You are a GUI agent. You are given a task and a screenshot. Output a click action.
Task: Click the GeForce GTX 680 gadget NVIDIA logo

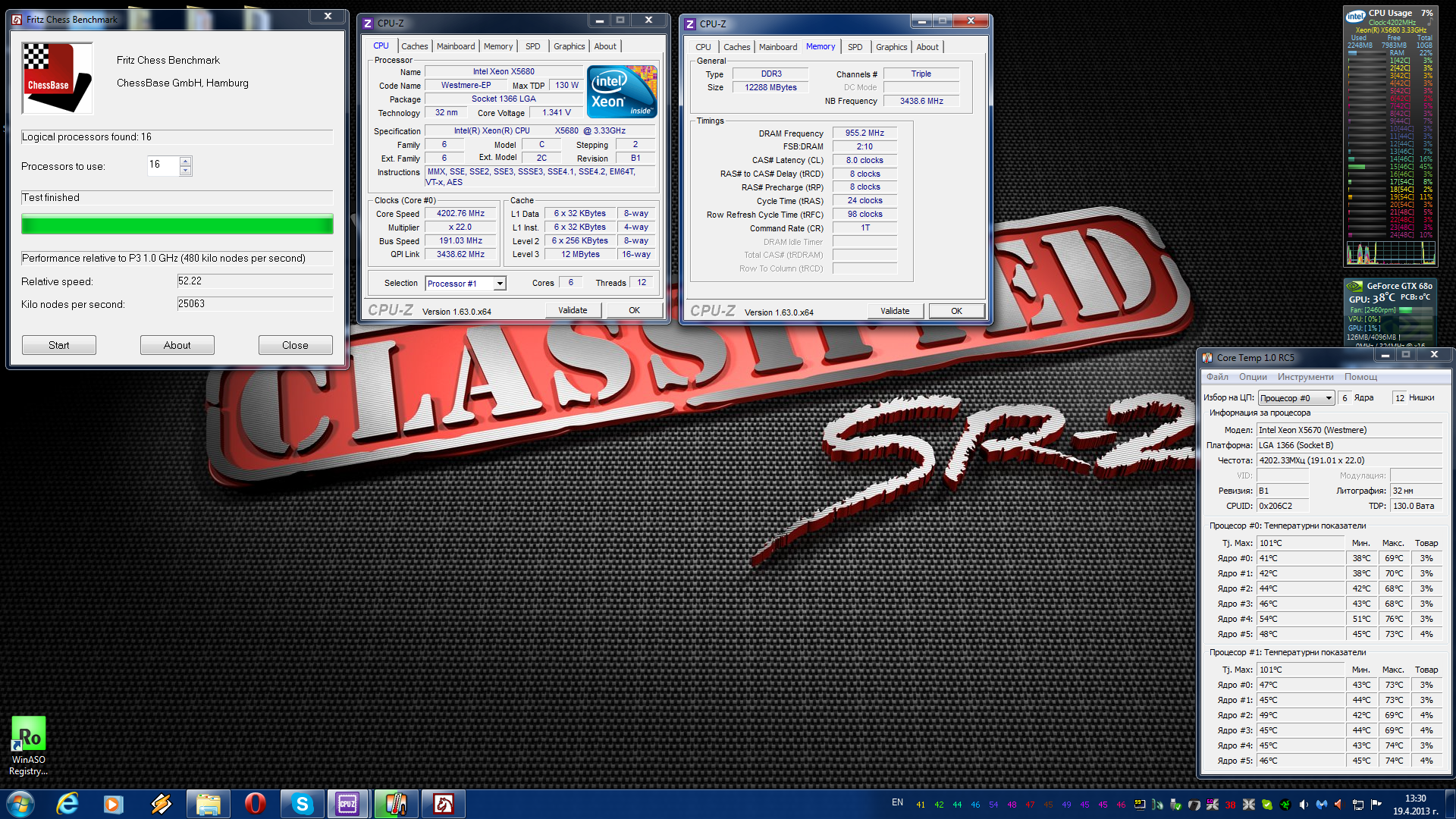coord(1354,286)
